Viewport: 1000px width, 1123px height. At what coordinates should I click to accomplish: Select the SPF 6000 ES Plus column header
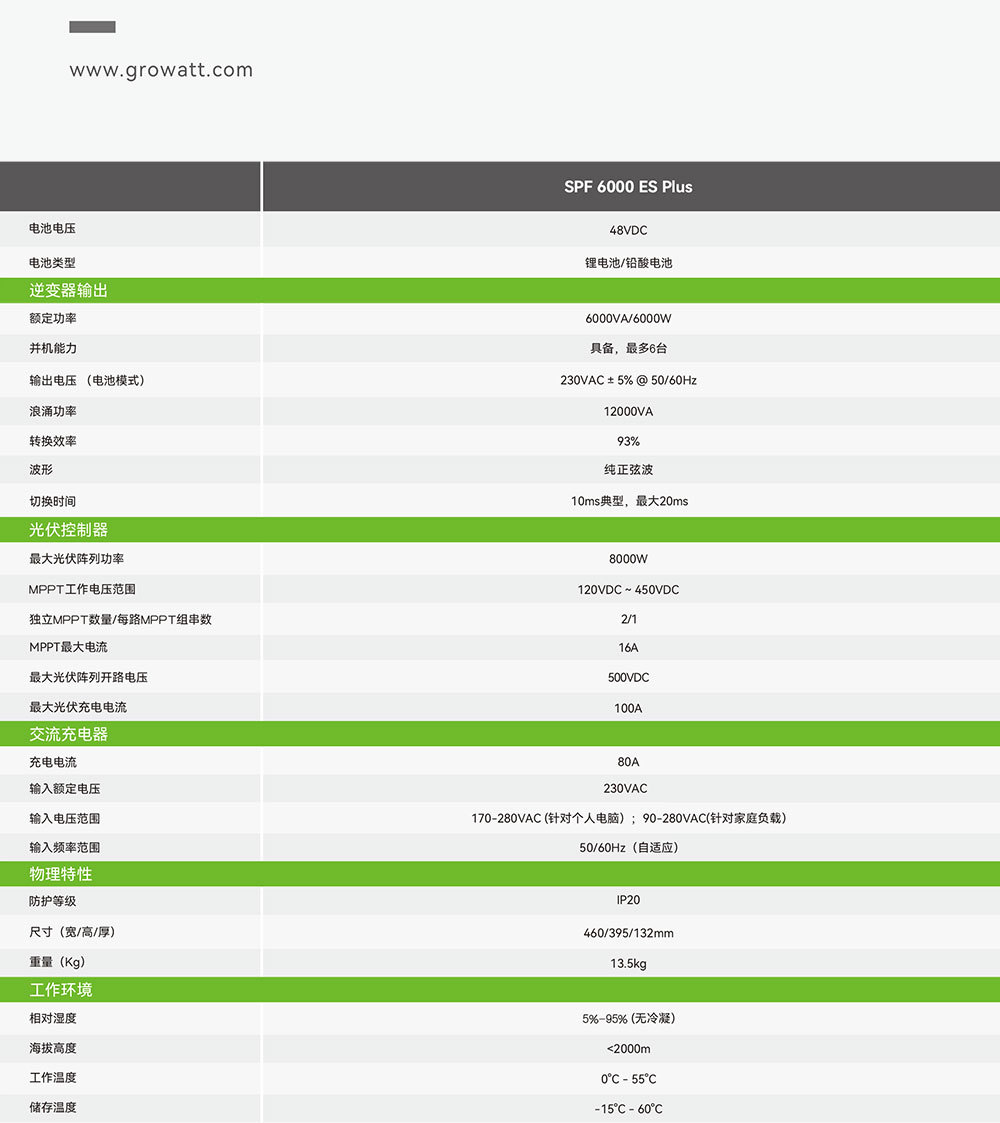tap(628, 187)
